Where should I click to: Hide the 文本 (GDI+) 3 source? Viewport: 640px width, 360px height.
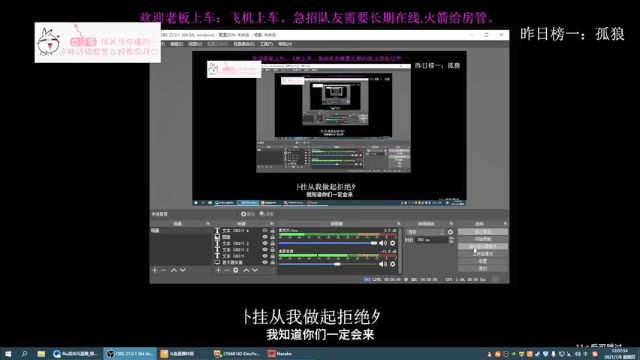(265, 243)
